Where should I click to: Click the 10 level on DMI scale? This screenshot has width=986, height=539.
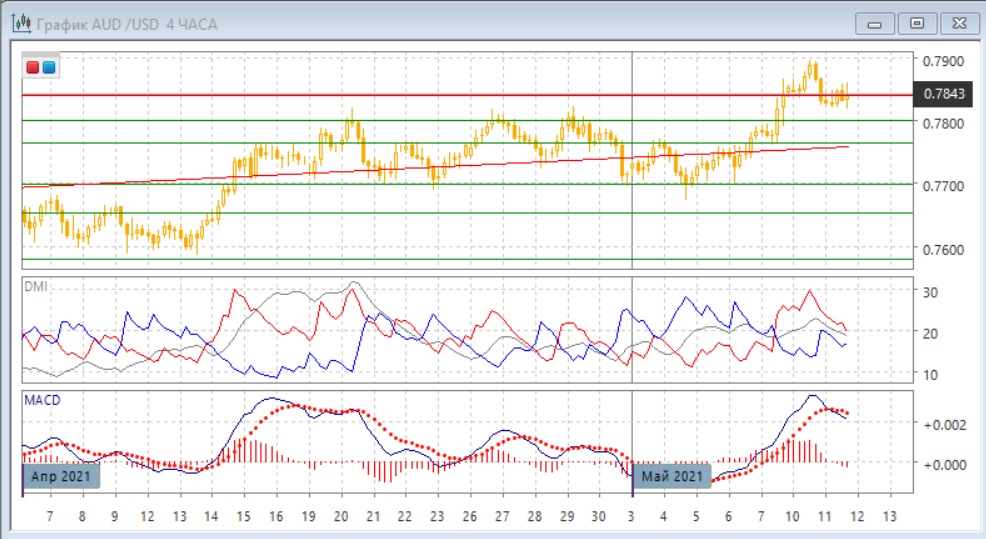[928, 374]
